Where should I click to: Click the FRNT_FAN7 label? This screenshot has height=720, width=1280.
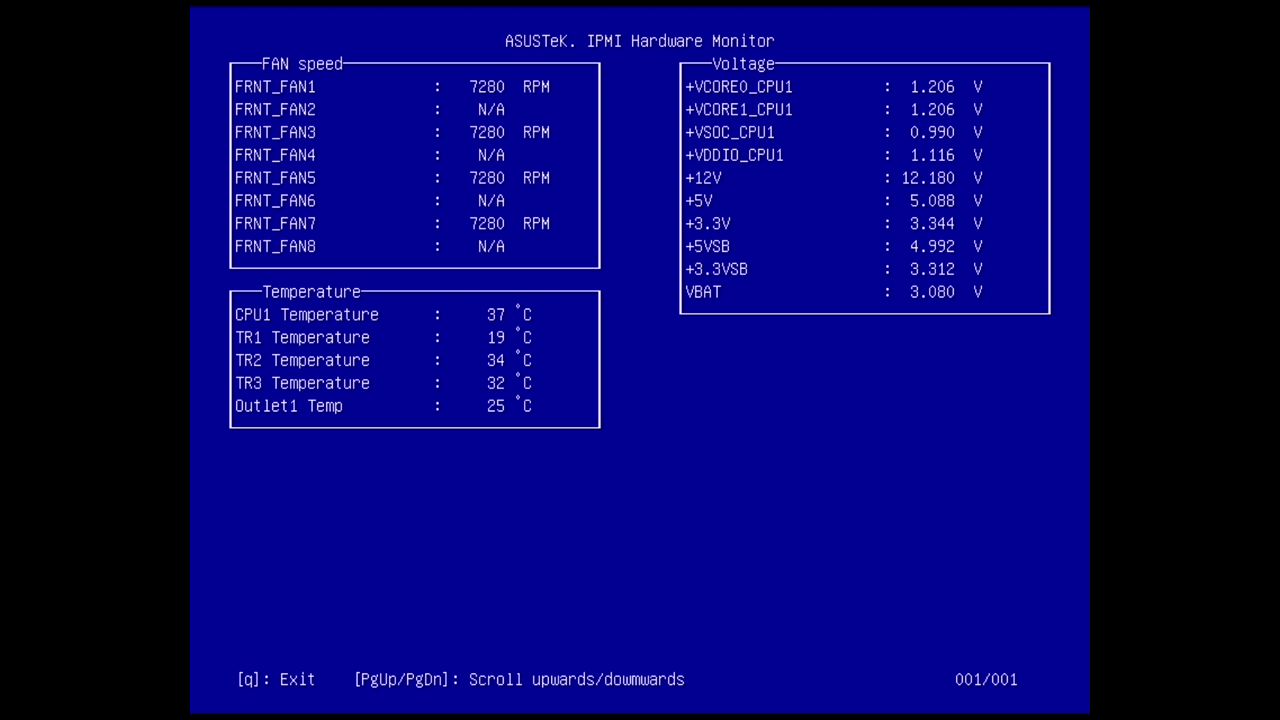point(275,224)
